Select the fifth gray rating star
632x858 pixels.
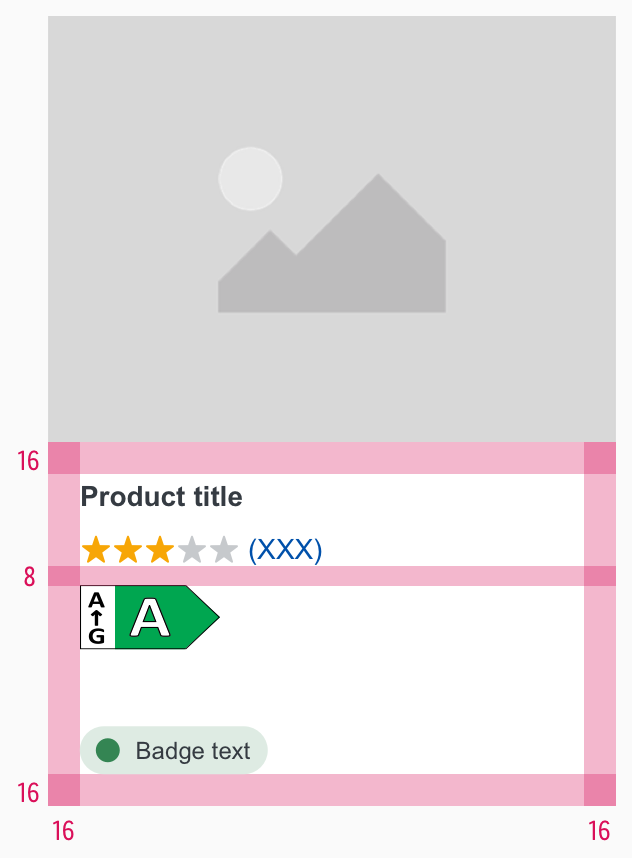point(223,550)
